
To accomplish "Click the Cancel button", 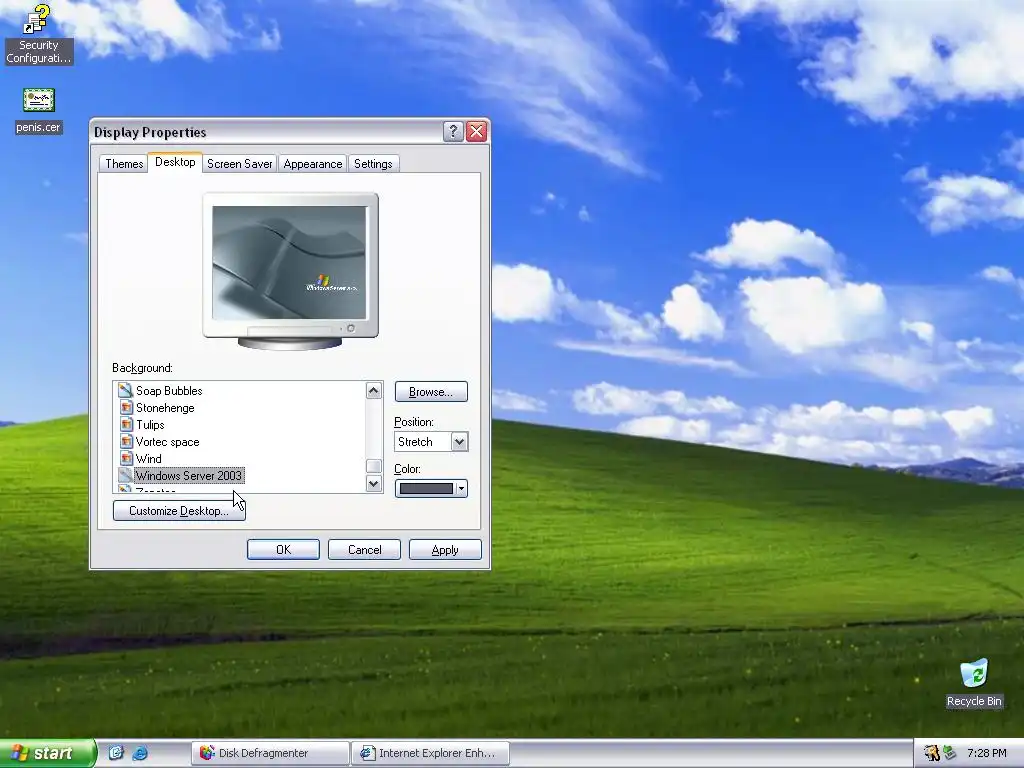I will [x=364, y=550].
